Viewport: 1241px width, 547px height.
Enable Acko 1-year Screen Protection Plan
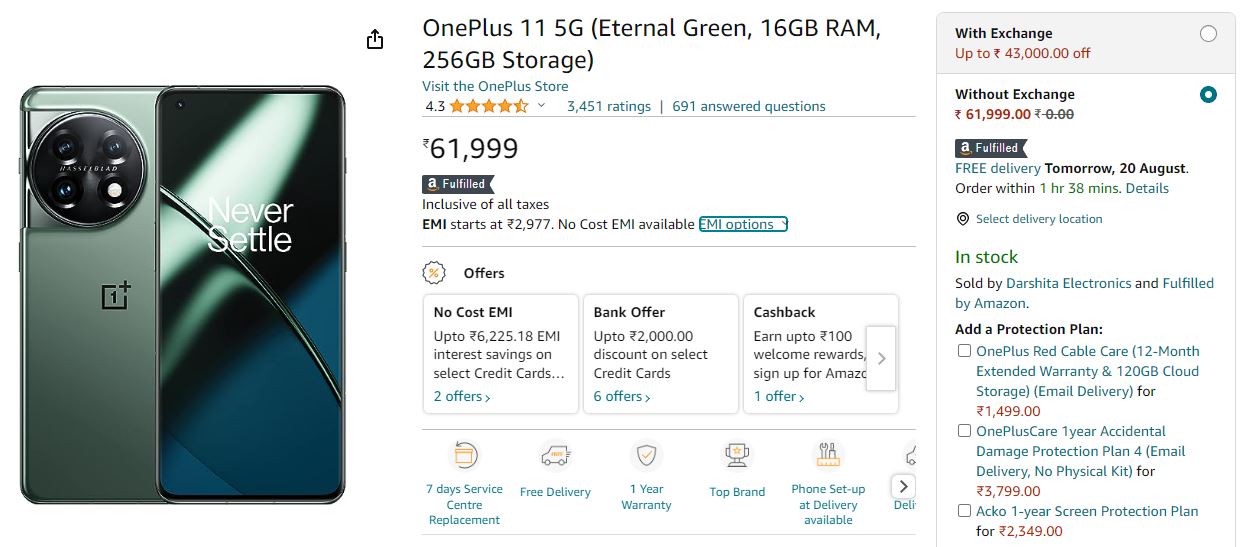point(964,511)
